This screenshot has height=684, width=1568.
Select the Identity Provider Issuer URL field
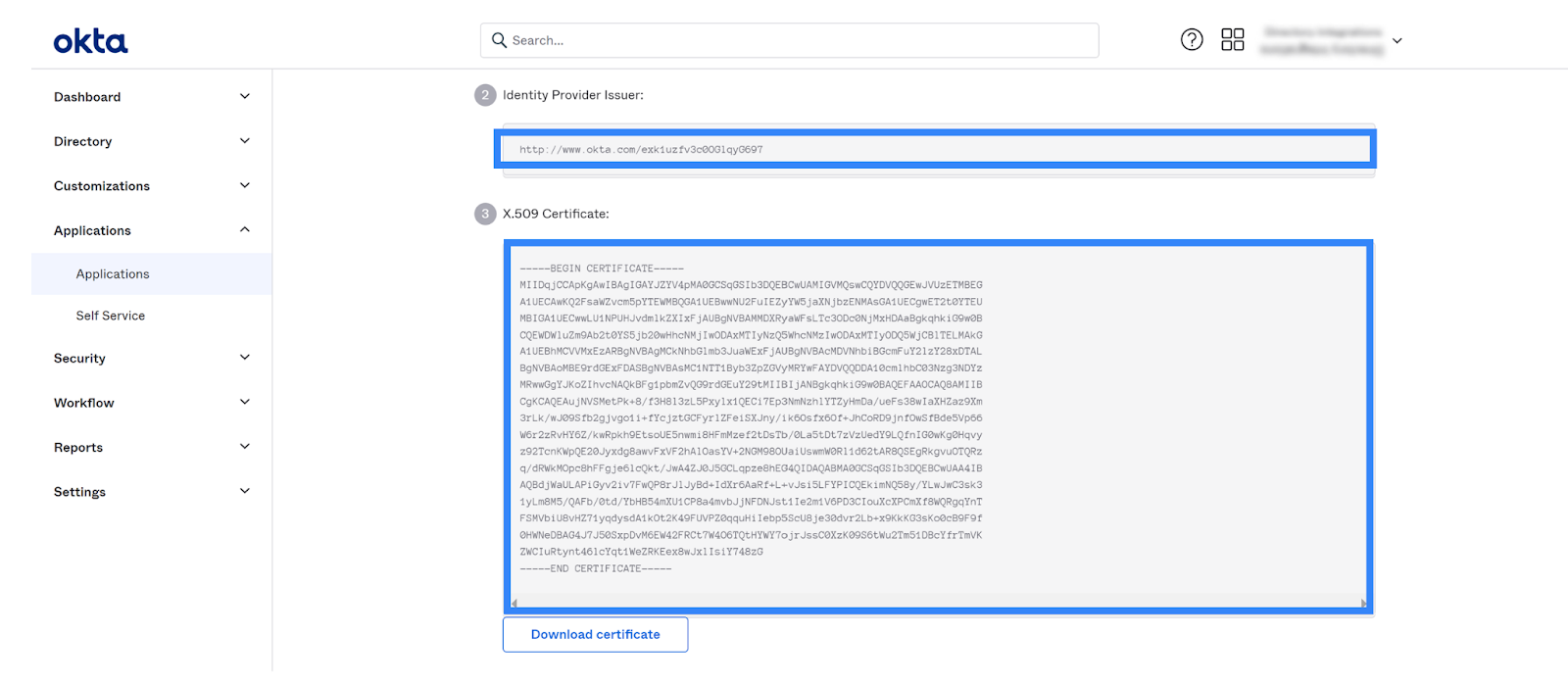(935, 149)
